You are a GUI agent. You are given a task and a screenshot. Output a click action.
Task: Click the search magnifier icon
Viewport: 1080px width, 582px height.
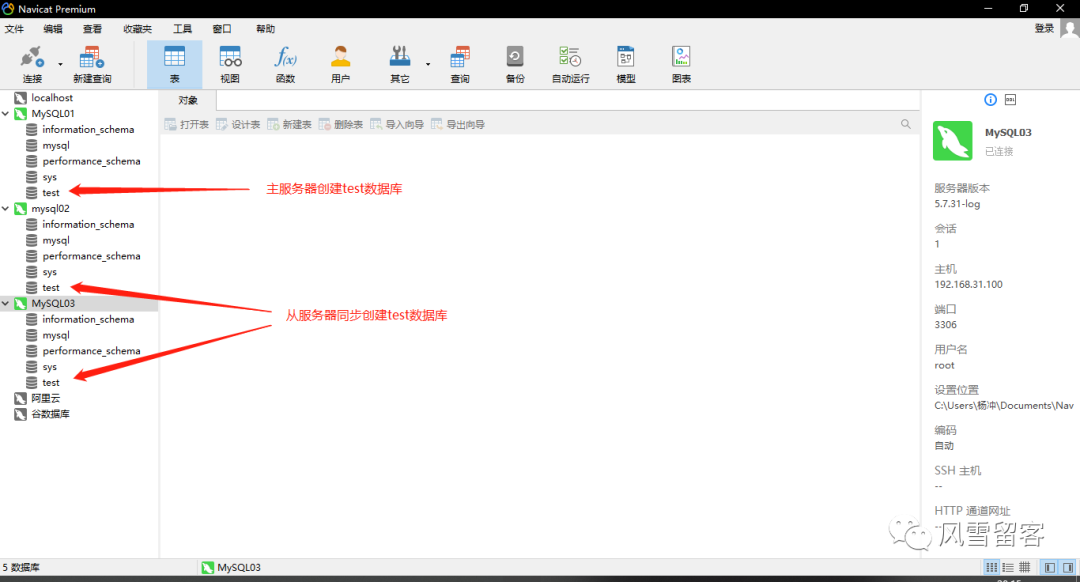(906, 125)
